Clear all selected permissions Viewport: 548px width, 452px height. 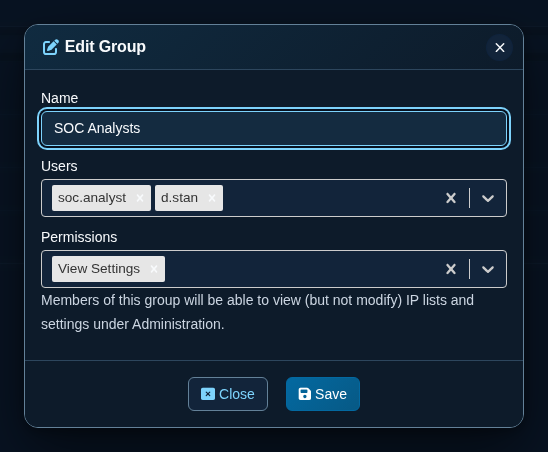click(451, 269)
